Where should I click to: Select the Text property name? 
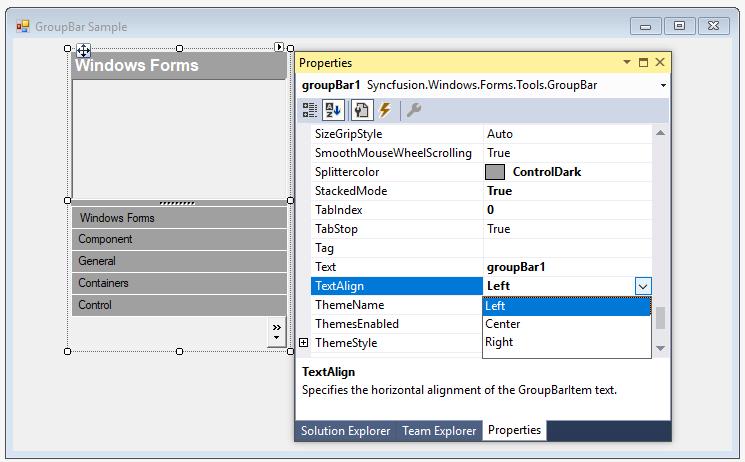click(325, 267)
